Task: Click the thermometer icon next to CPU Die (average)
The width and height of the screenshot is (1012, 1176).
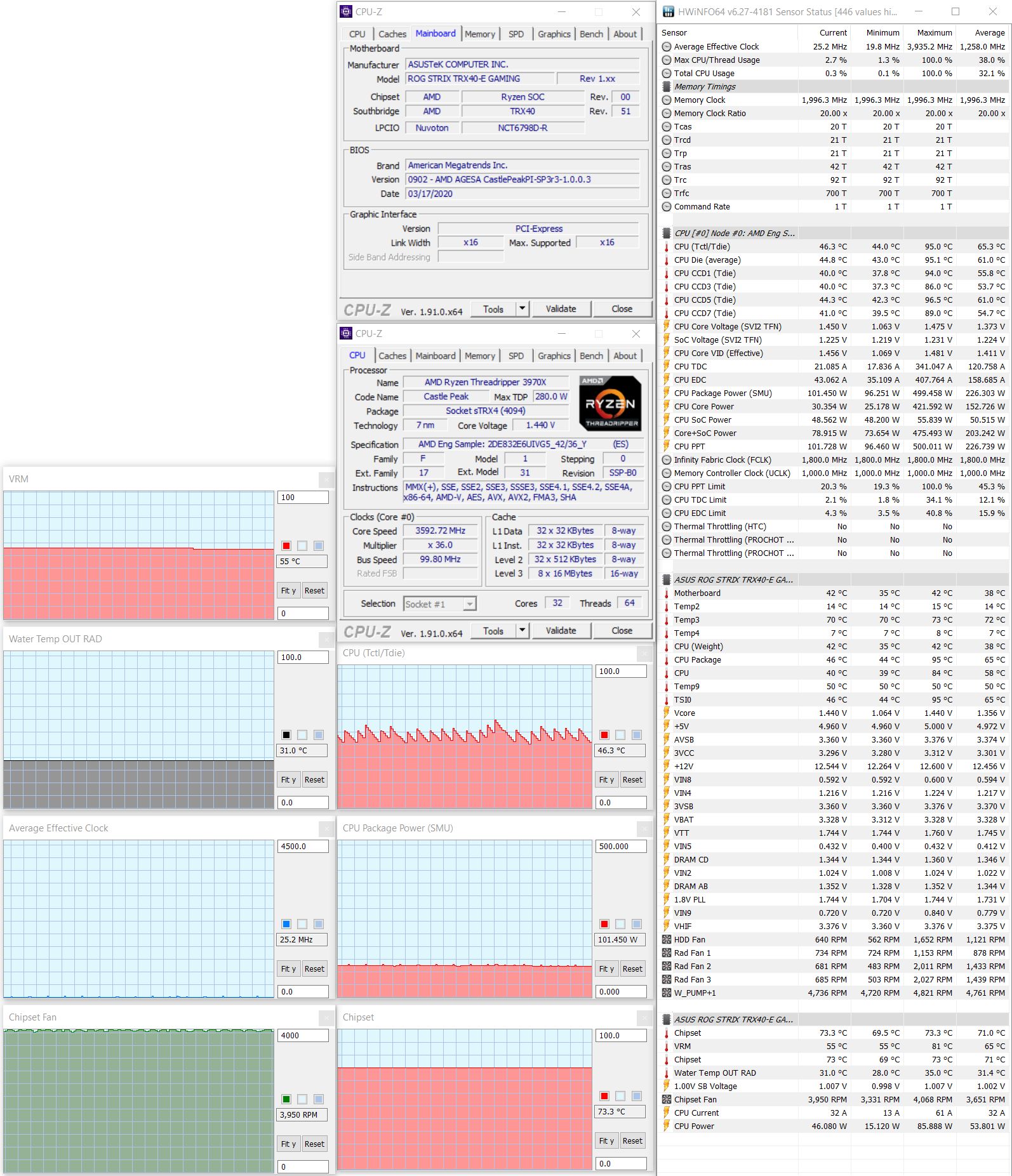Action: (666, 260)
